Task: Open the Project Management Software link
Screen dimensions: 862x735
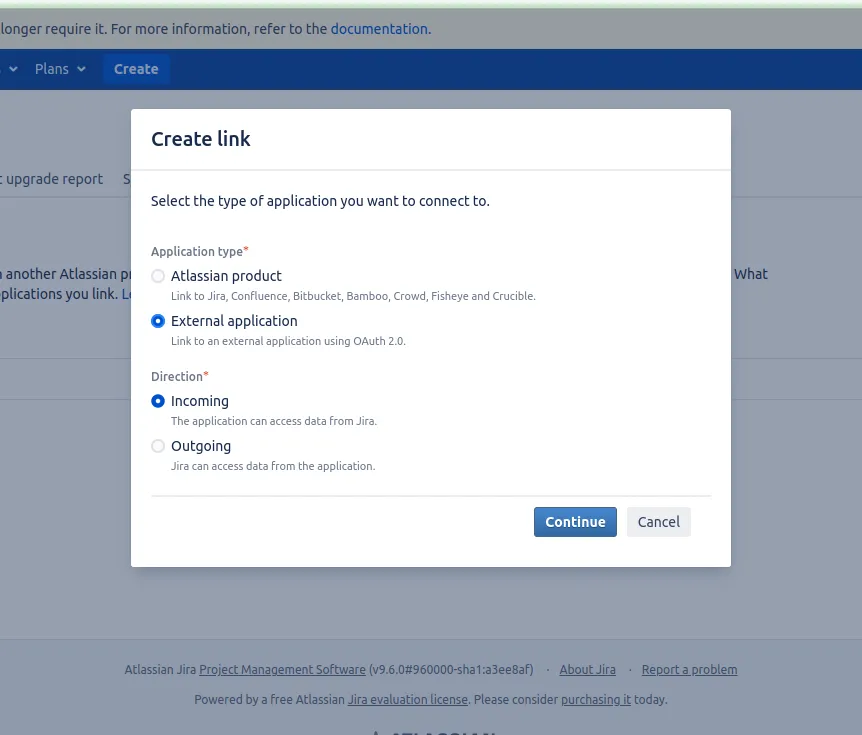Action: click(x=282, y=670)
